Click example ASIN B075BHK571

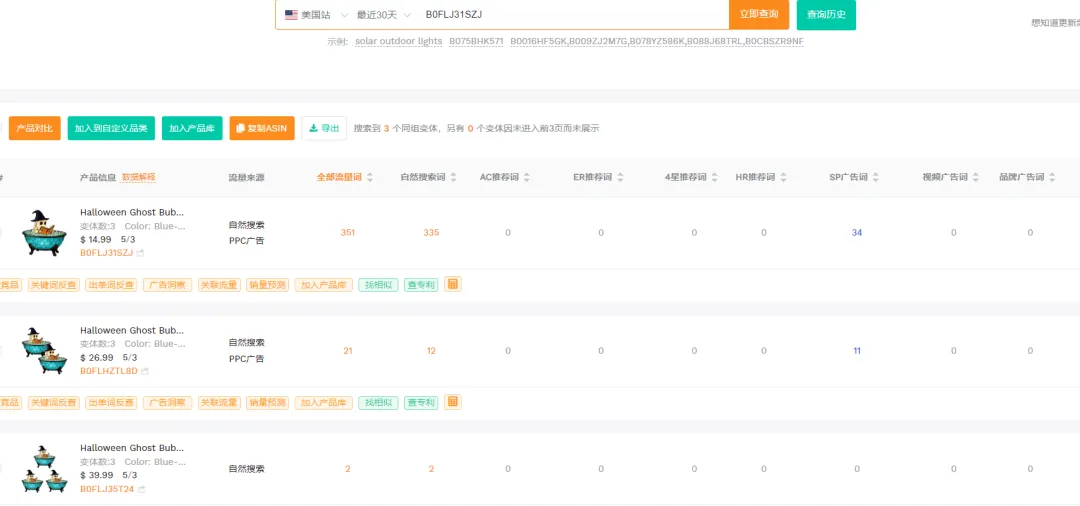click(x=477, y=41)
